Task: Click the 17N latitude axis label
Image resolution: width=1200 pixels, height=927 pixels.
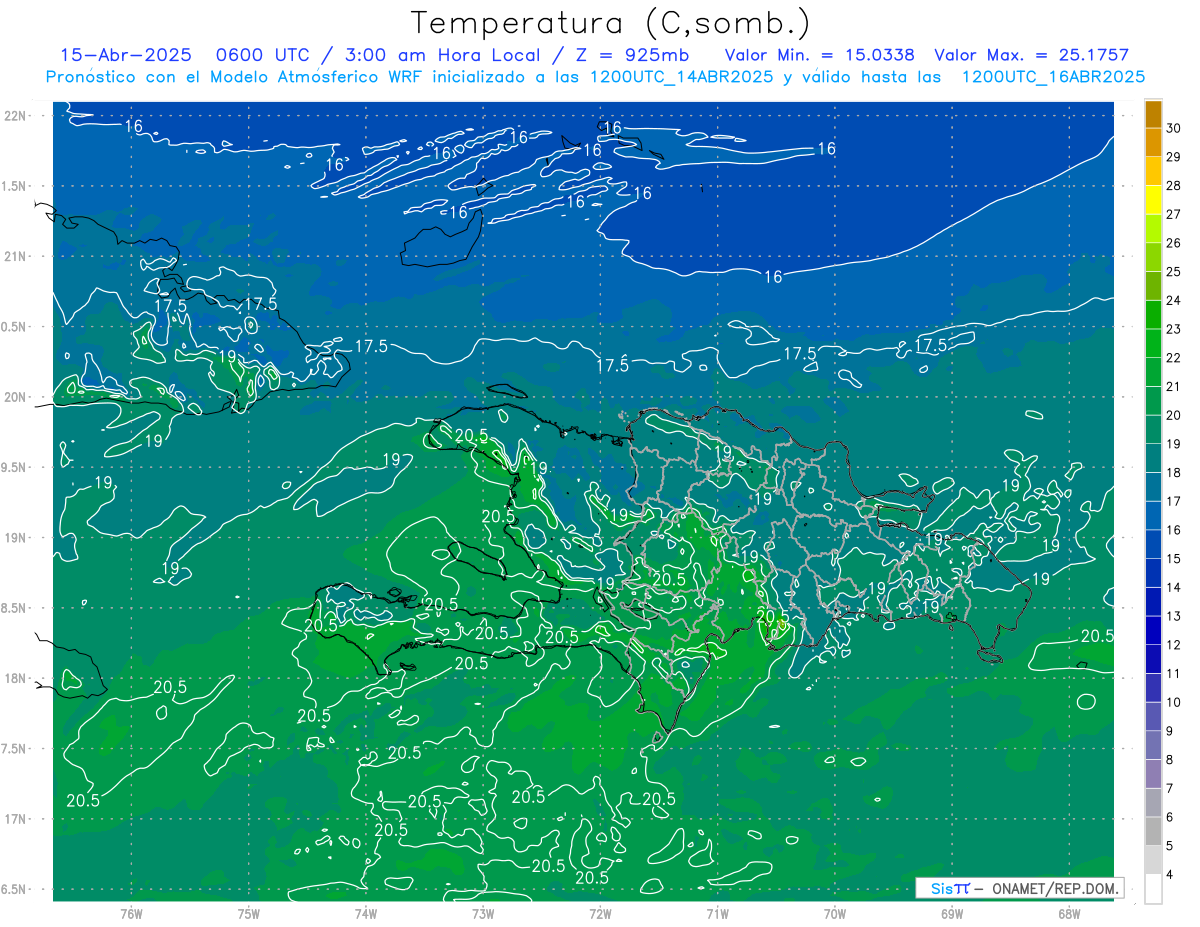Action: click(x=15, y=819)
